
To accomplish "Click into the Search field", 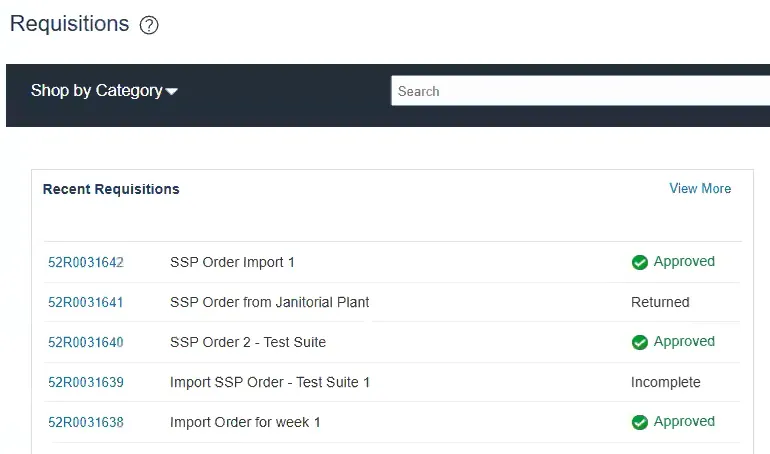I will (580, 91).
